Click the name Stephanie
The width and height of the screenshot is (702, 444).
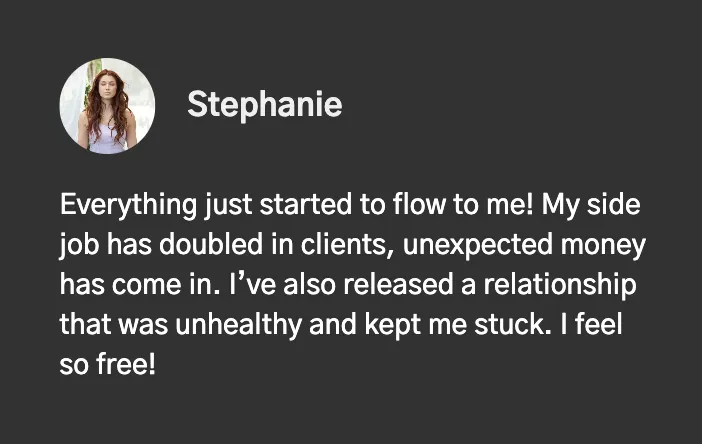pos(265,104)
